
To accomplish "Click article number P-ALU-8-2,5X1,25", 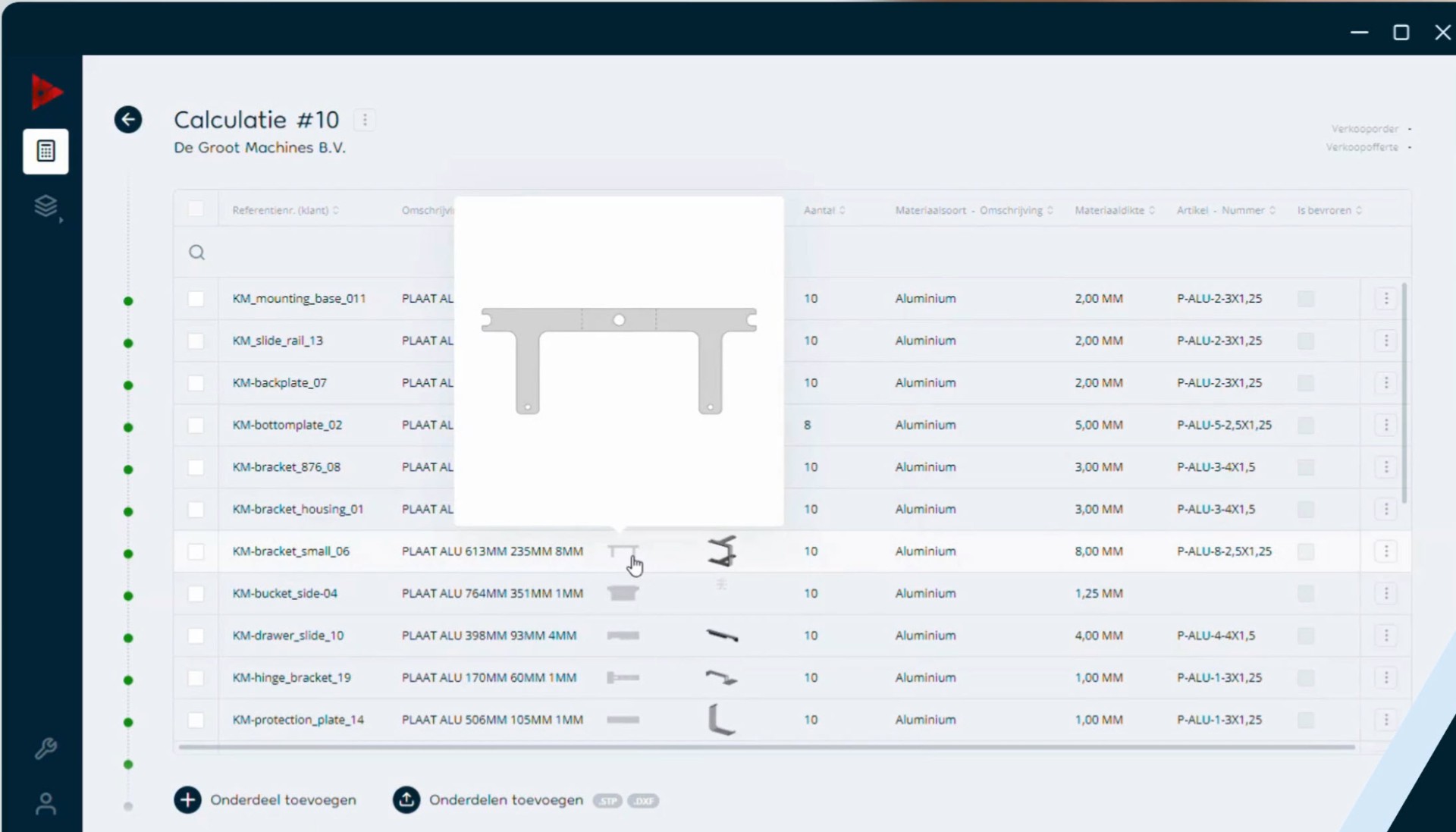I will 1224,551.
